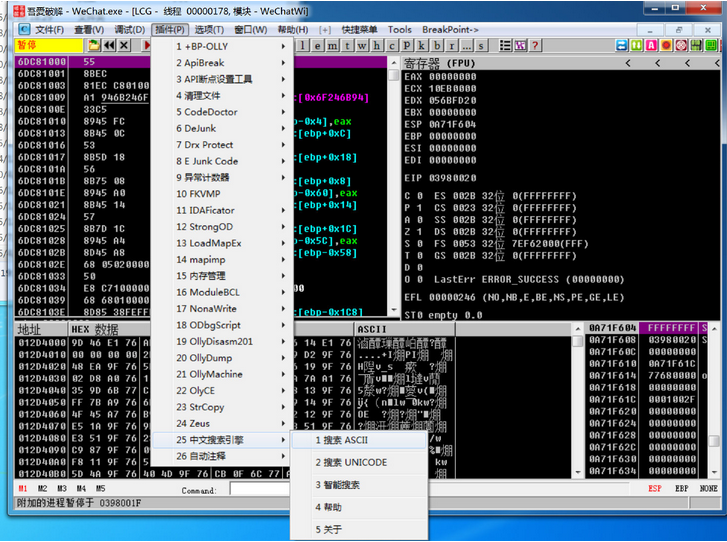Expand the StrongOD plugin submenu arrow
This screenshot has height=542, width=727.
coord(283,227)
